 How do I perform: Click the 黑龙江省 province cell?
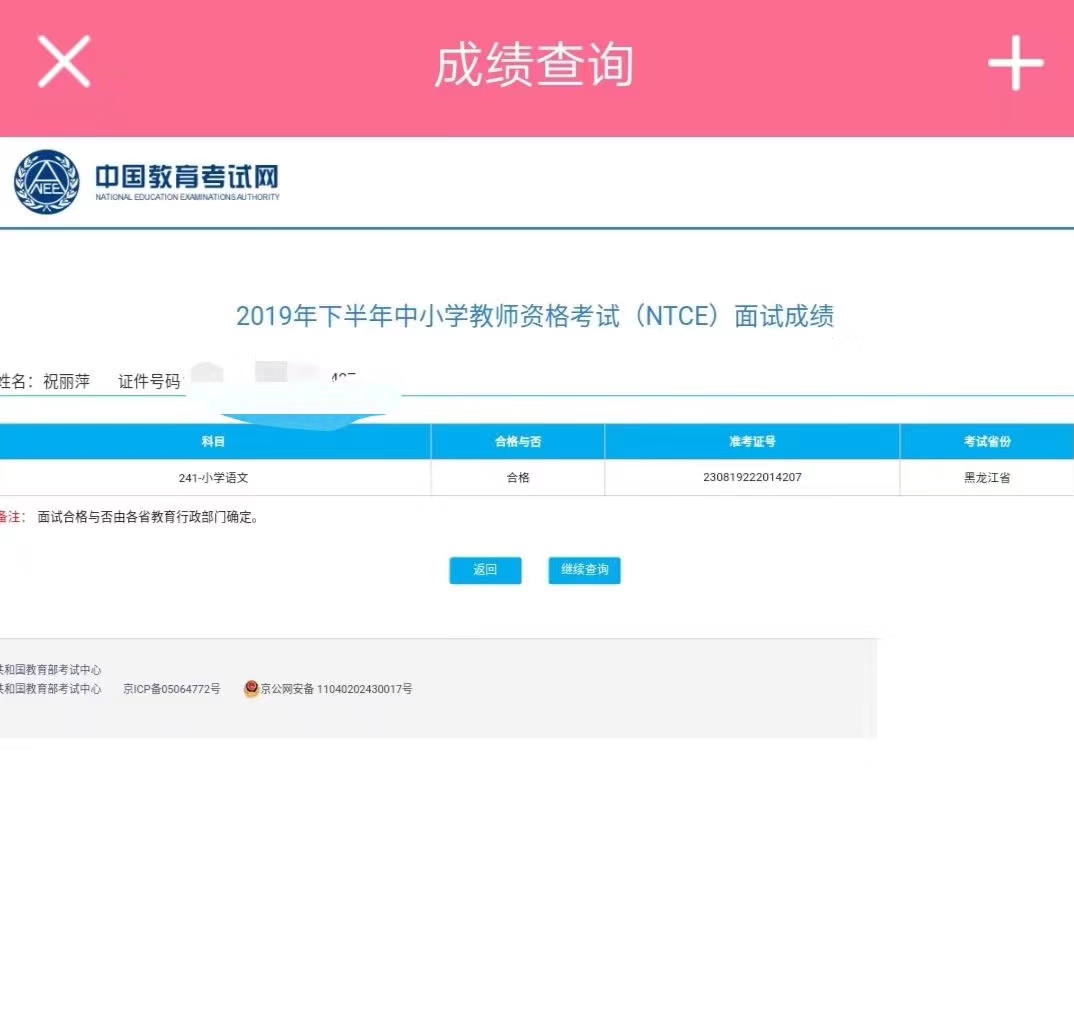[x=986, y=478]
